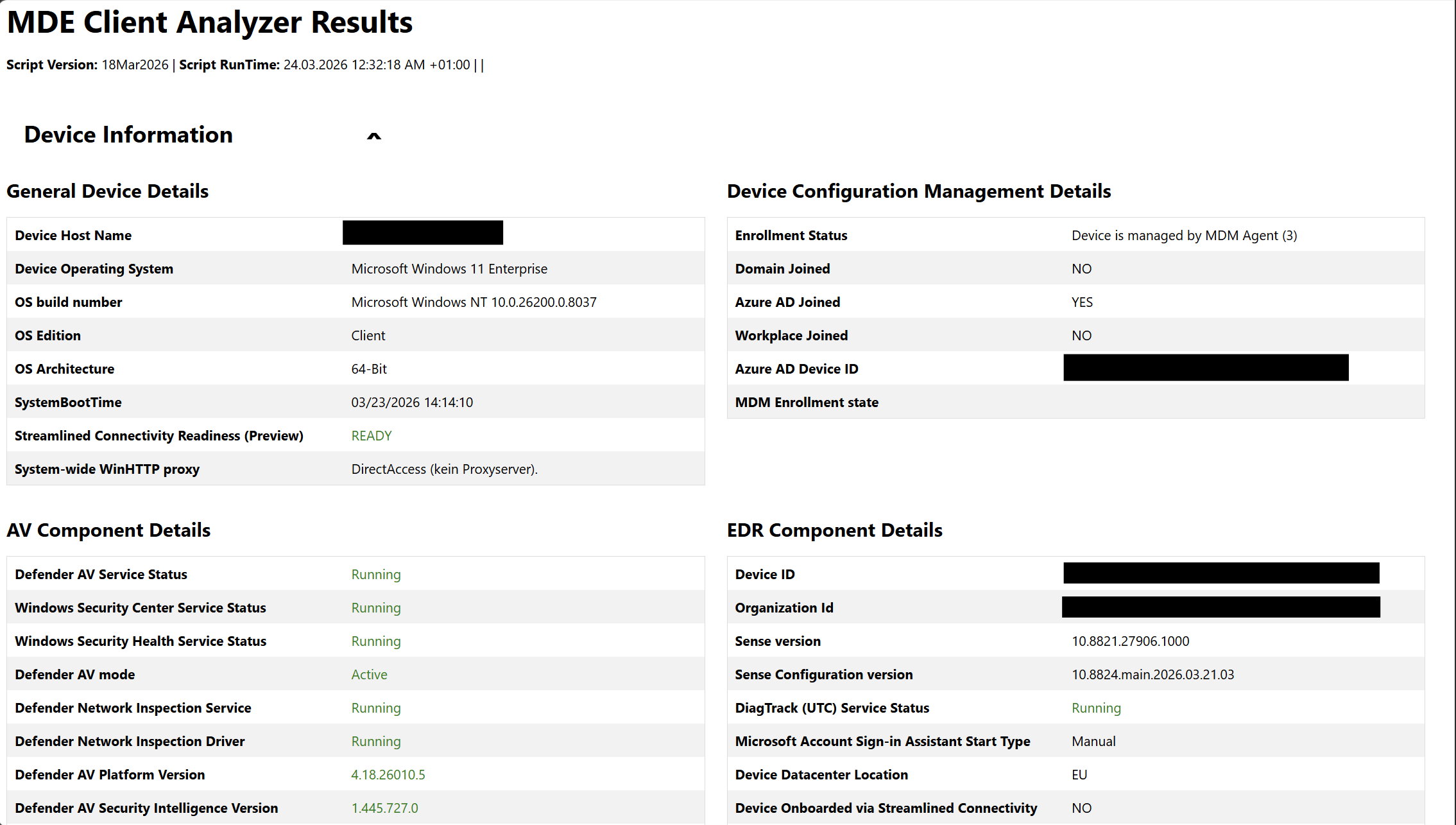Click the Defender AV Platform Version 4.18.26010.5
Viewport: 1456px width, 825px height.
(x=388, y=775)
